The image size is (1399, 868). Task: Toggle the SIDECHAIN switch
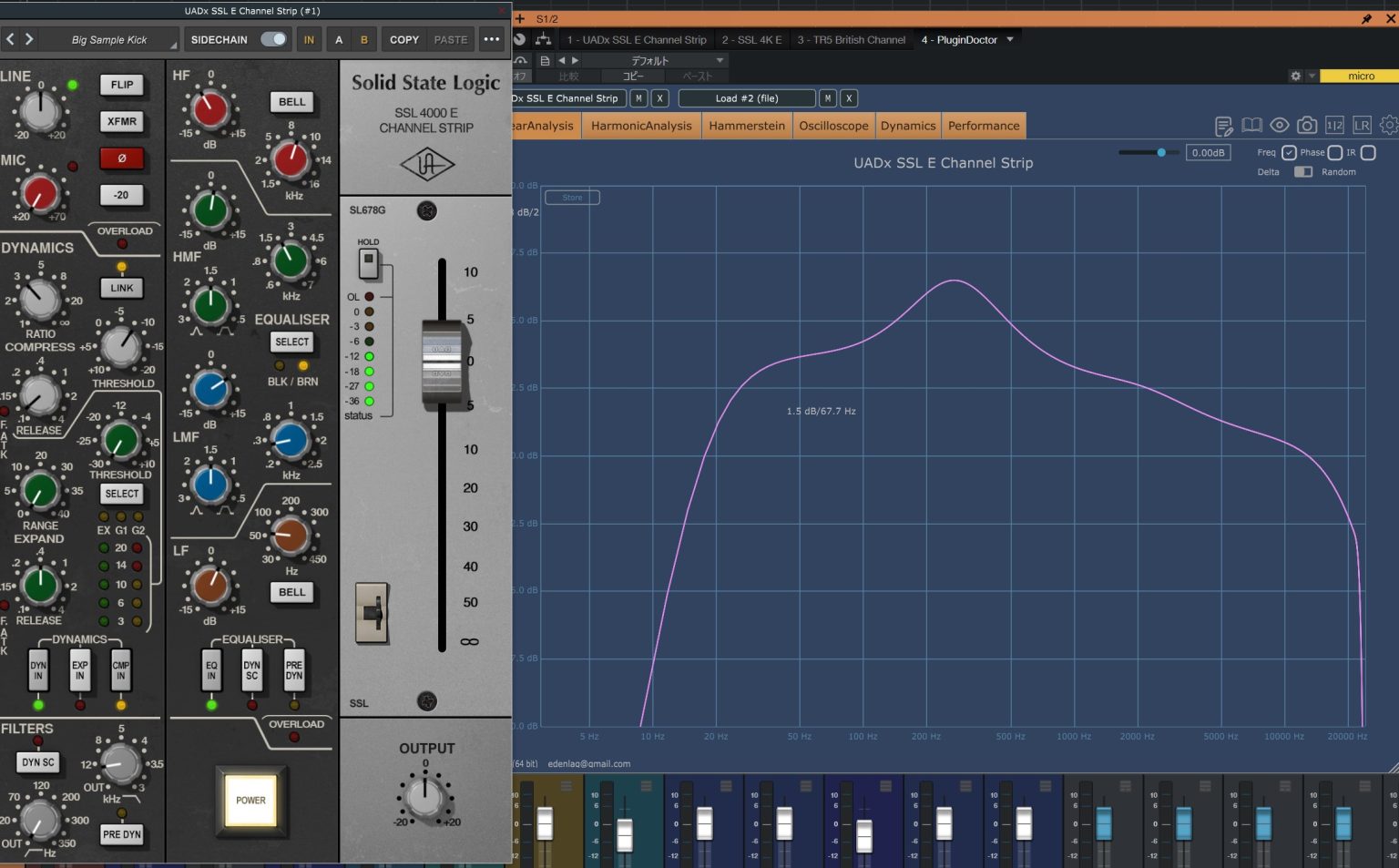(x=273, y=39)
